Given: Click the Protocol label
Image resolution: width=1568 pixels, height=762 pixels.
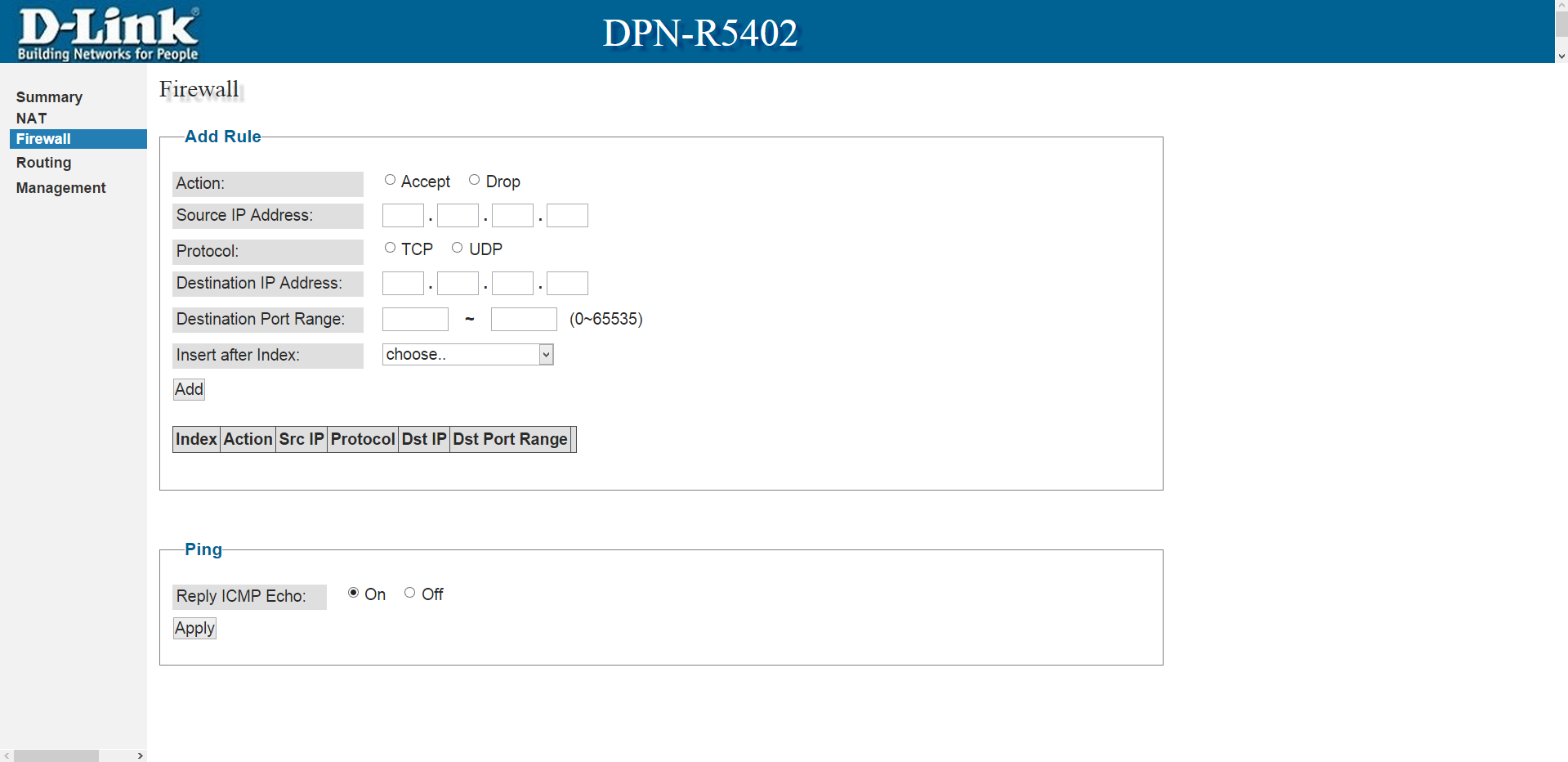Looking at the screenshot, I should pos(268,251).
